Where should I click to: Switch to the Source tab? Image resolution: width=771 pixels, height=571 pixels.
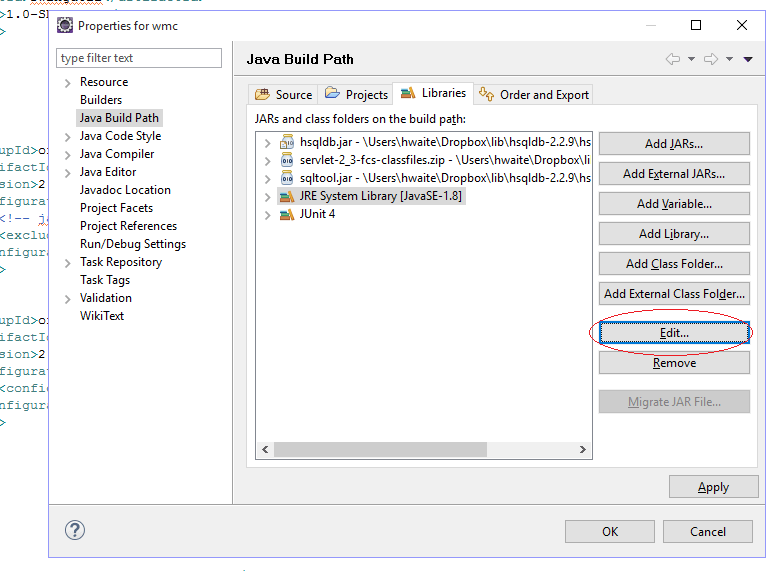(284, 94)
